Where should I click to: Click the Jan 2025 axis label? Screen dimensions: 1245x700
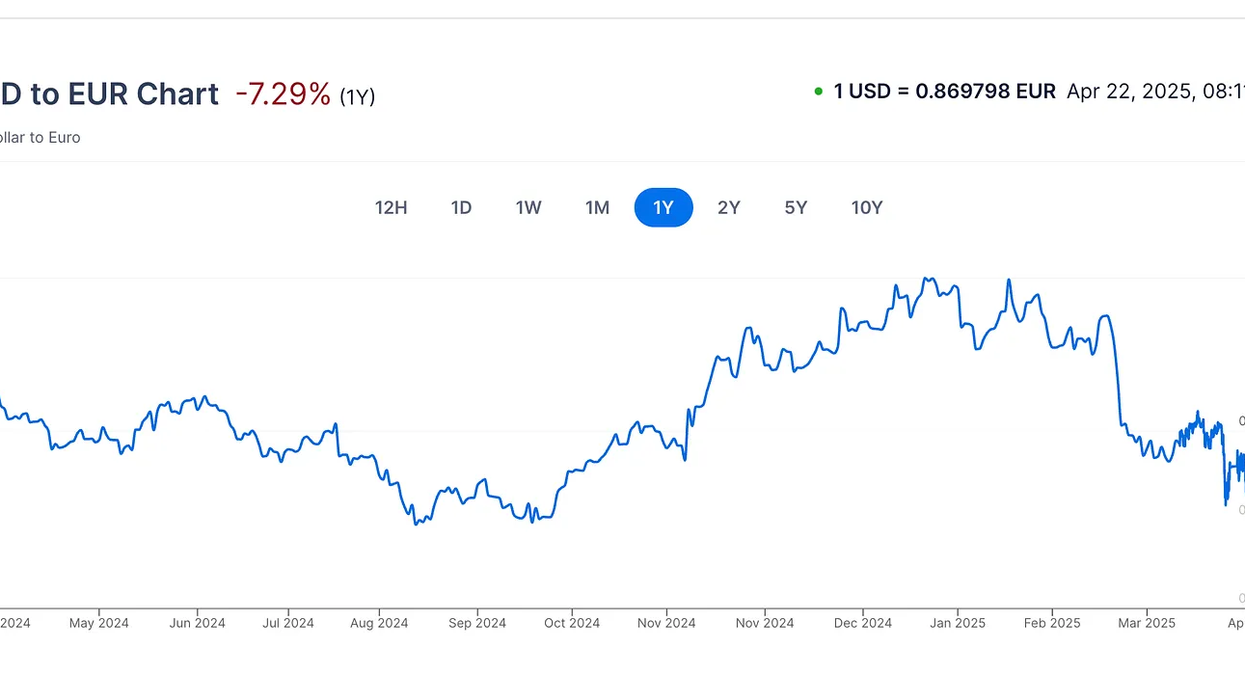point(957,623)
